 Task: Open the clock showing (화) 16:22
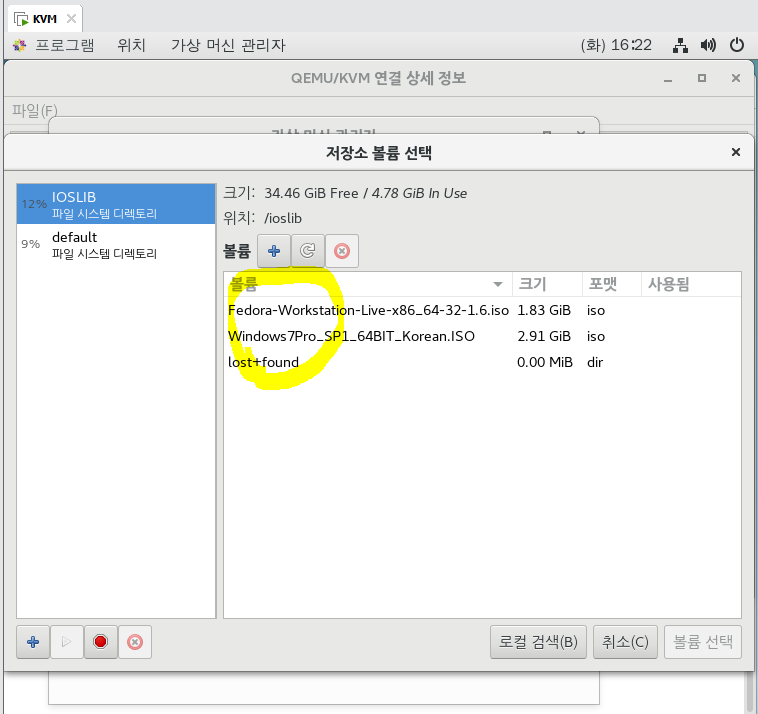pos(616,45)
